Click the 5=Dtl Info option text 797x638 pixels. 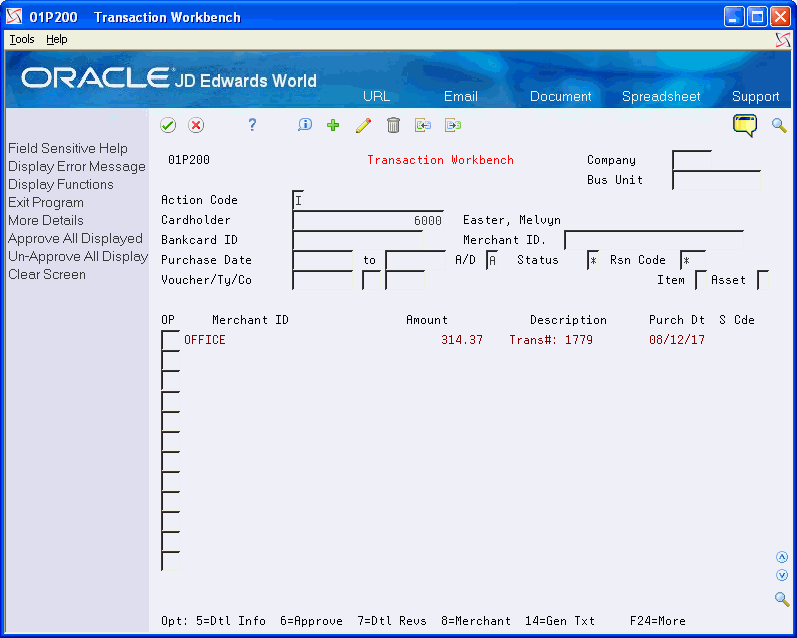coord(231,621)
